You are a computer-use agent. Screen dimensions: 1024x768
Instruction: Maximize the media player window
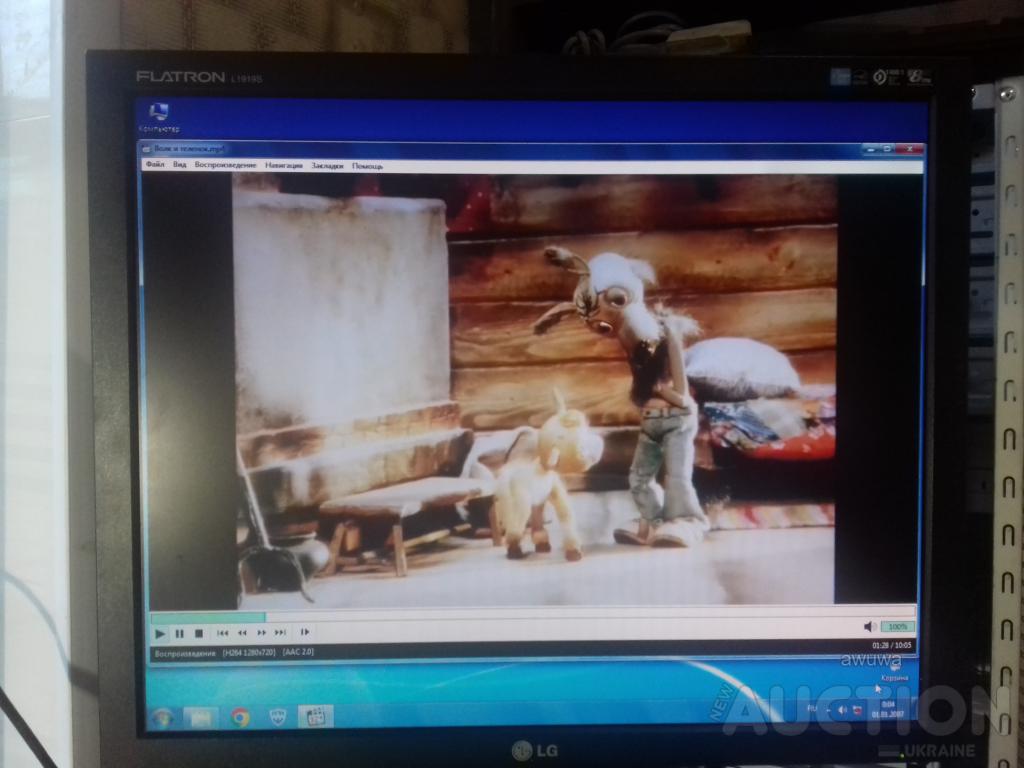point(887,150)
